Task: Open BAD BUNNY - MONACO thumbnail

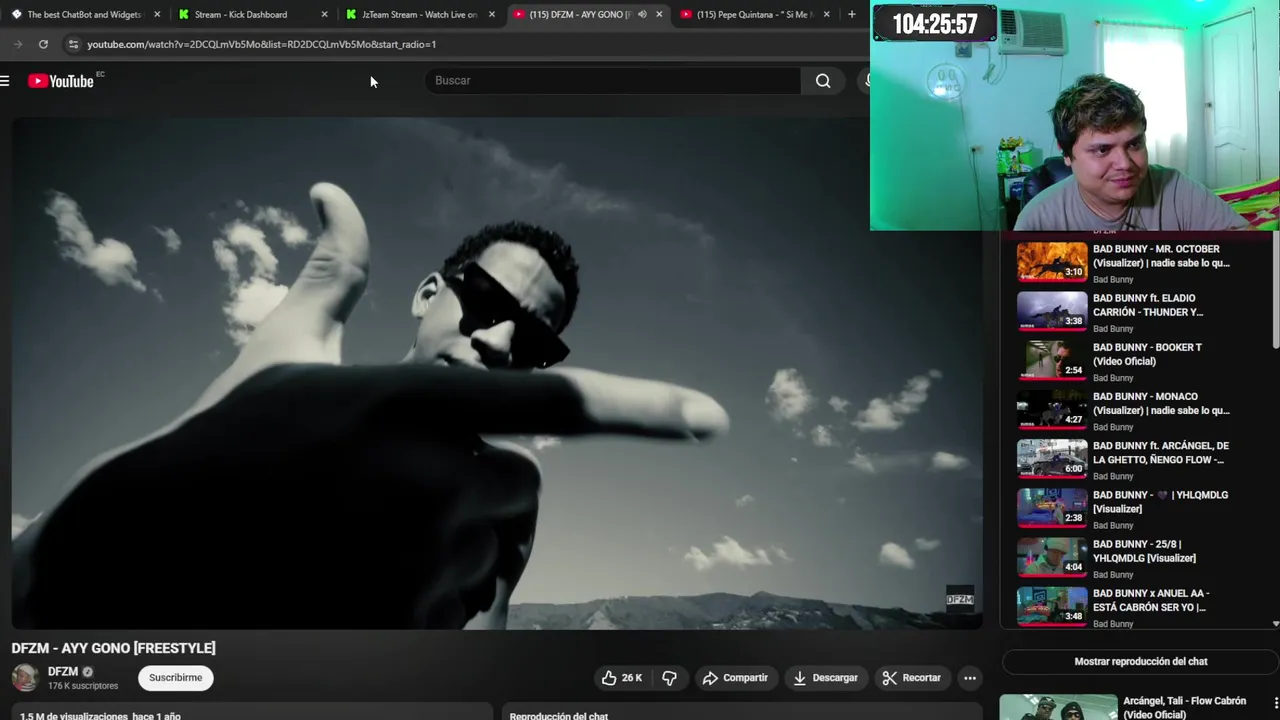Action: tap(1052, 409)
